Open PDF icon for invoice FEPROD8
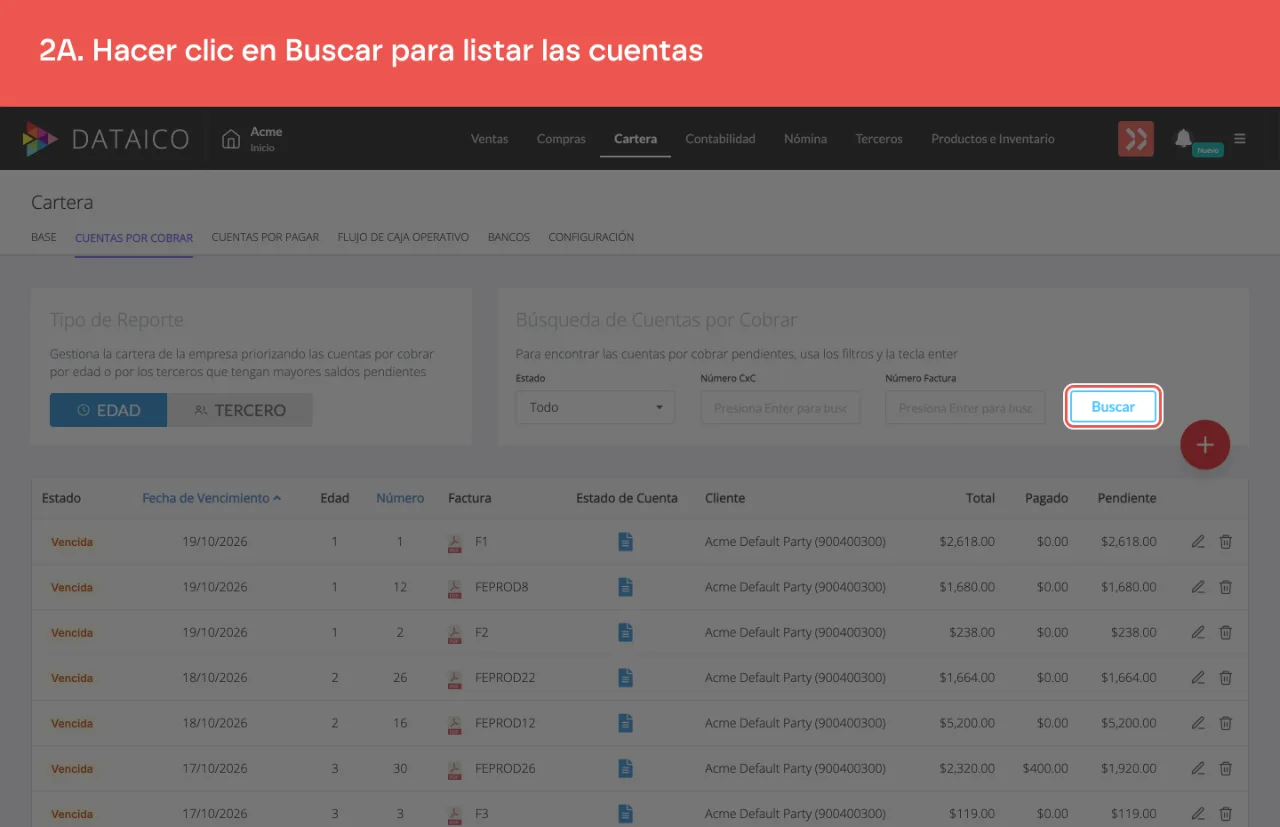Screen dimensions: 1280x827 [x=455, y=588]
